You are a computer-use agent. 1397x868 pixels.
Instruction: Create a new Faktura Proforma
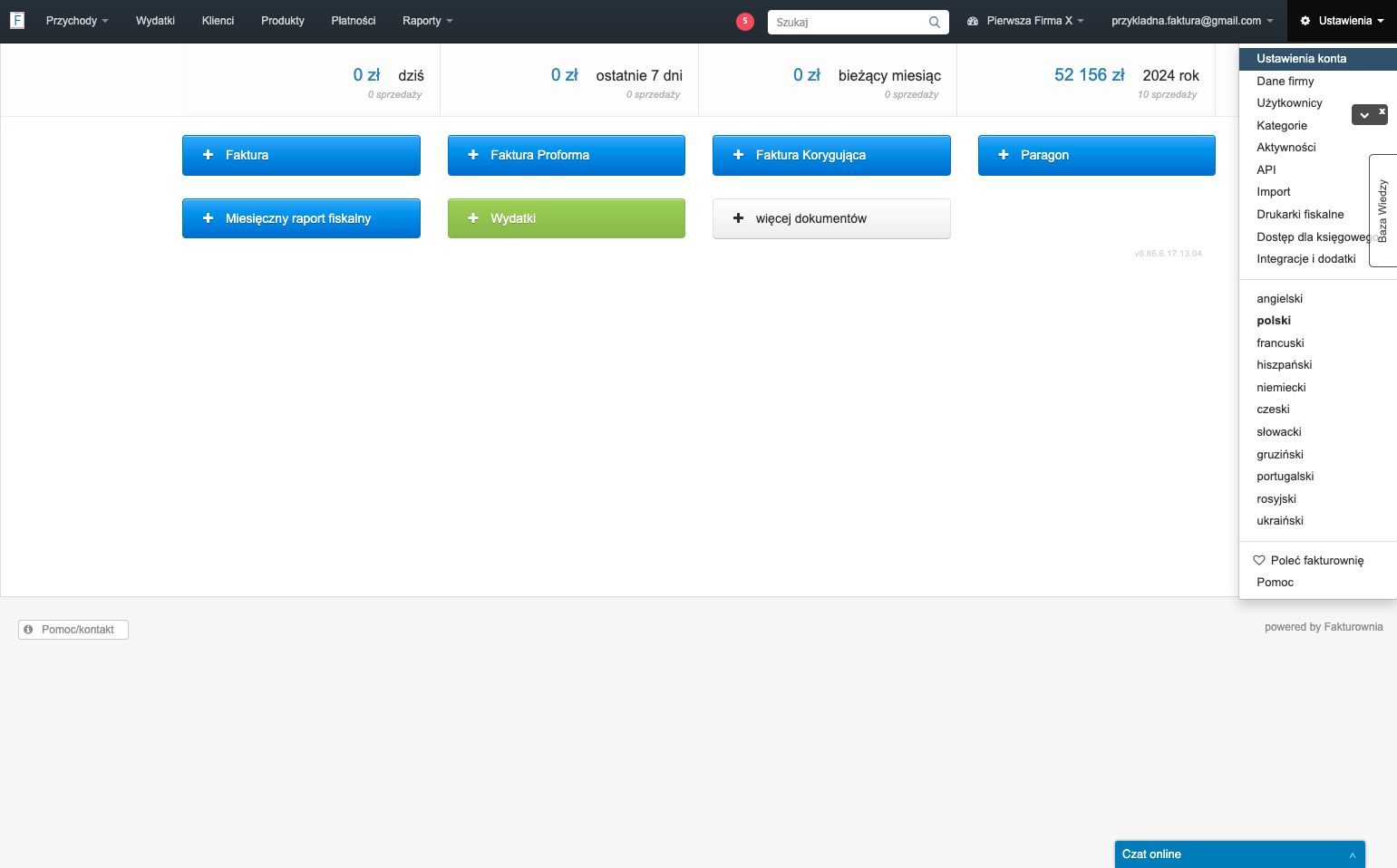[567, 155]
